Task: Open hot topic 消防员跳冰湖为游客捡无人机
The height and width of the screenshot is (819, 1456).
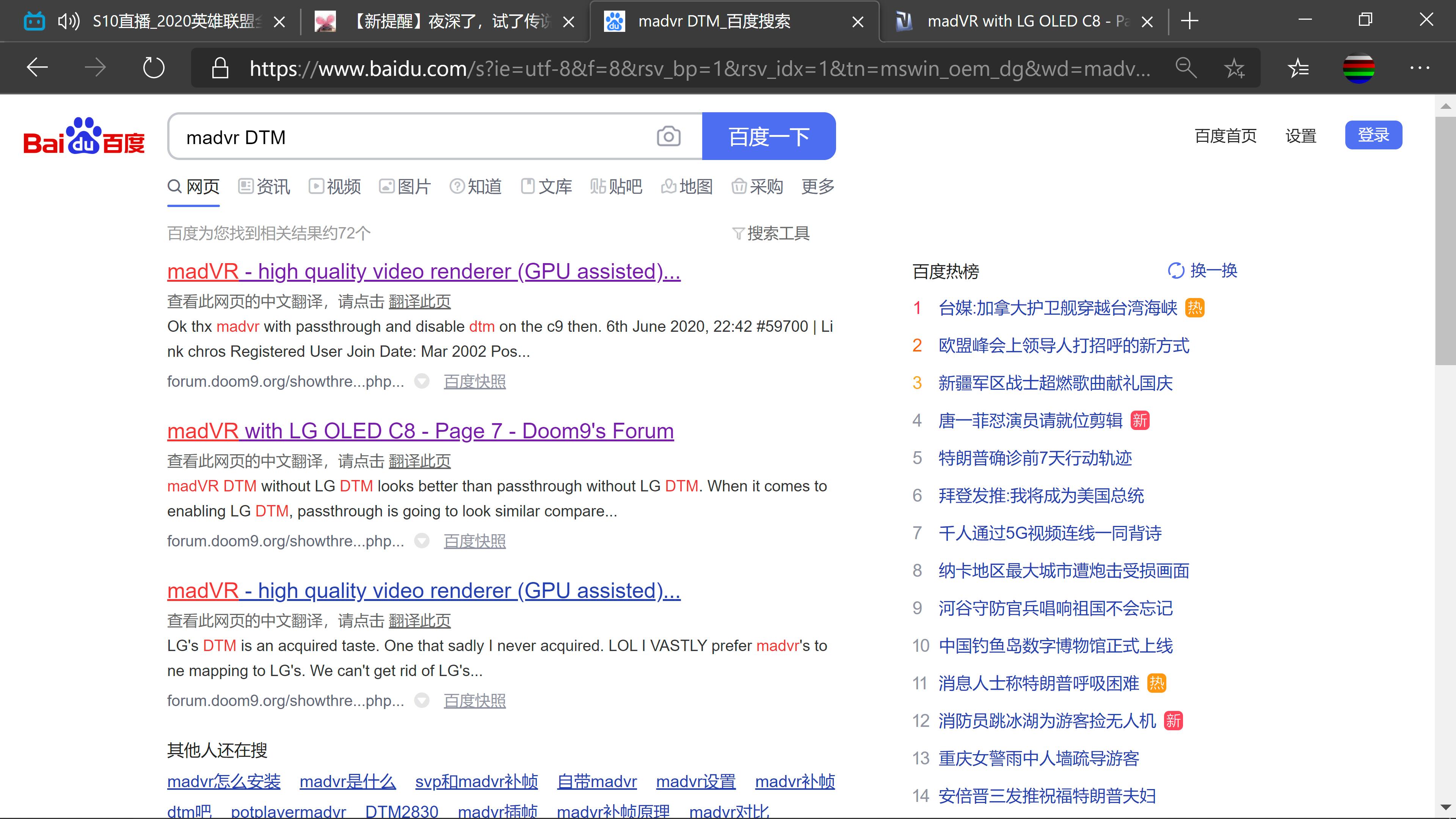Action: [1047, 721]
